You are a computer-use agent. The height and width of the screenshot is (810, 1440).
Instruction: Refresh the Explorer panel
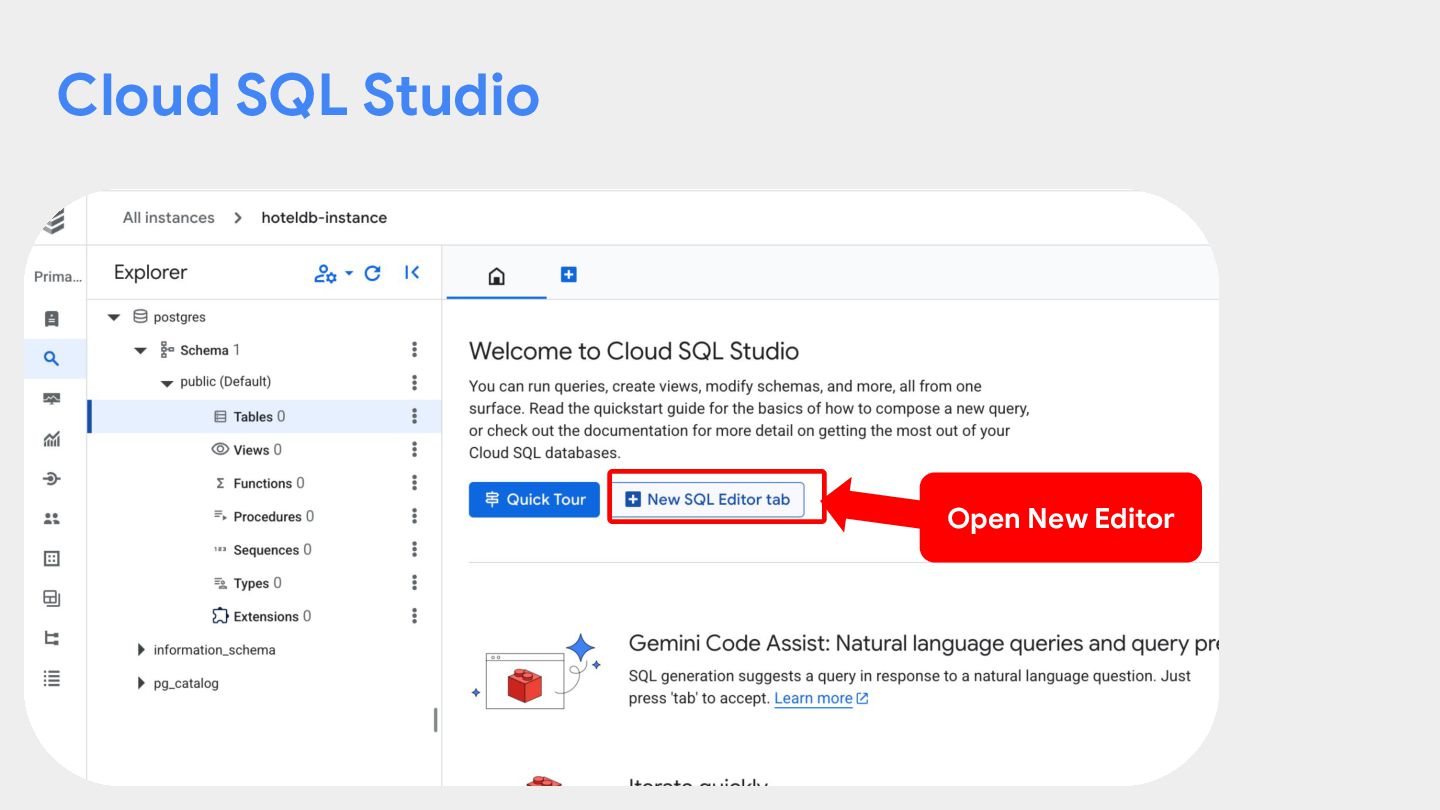tap(373, 273)
